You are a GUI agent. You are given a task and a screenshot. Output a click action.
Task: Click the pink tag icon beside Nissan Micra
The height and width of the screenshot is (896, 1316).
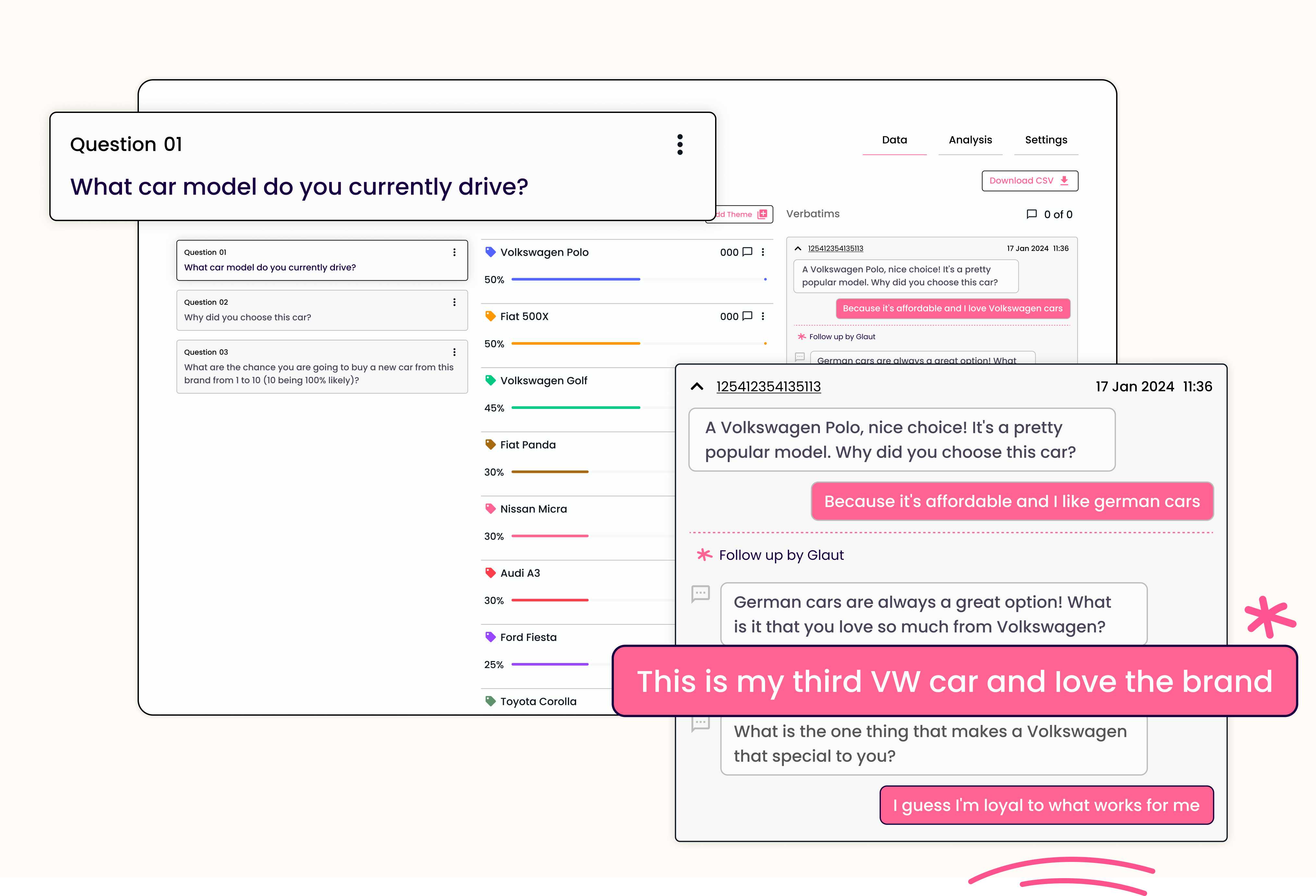490,509
